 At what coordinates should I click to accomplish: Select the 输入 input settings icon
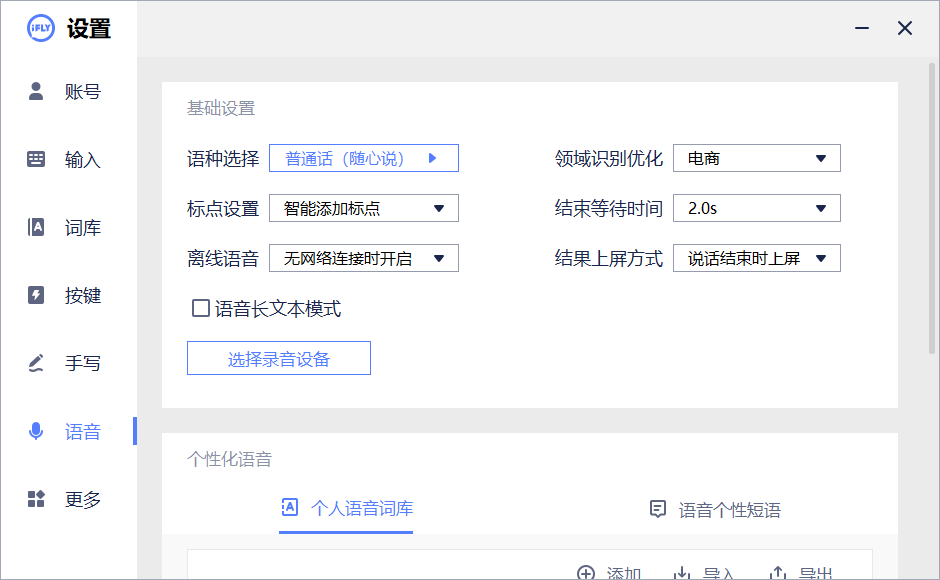(x=37, y=159)
